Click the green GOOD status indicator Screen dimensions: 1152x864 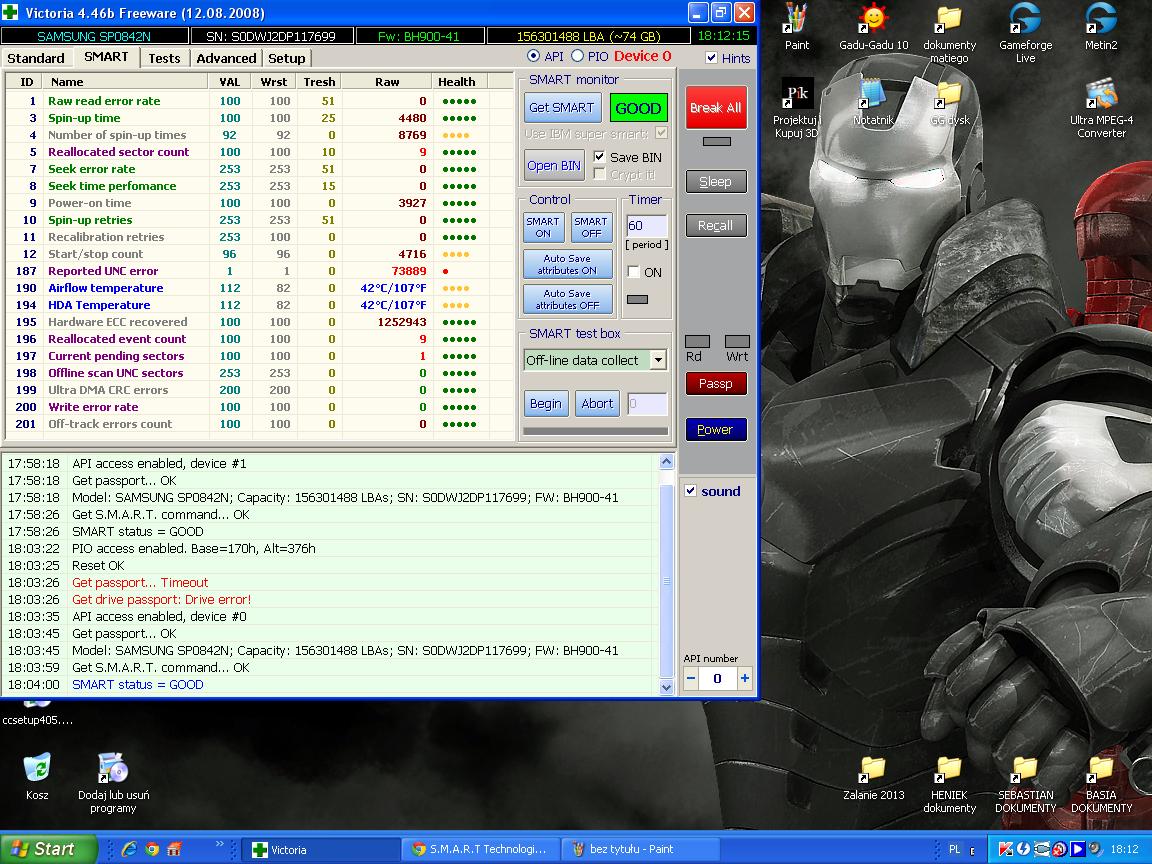(x=638, y=108)
